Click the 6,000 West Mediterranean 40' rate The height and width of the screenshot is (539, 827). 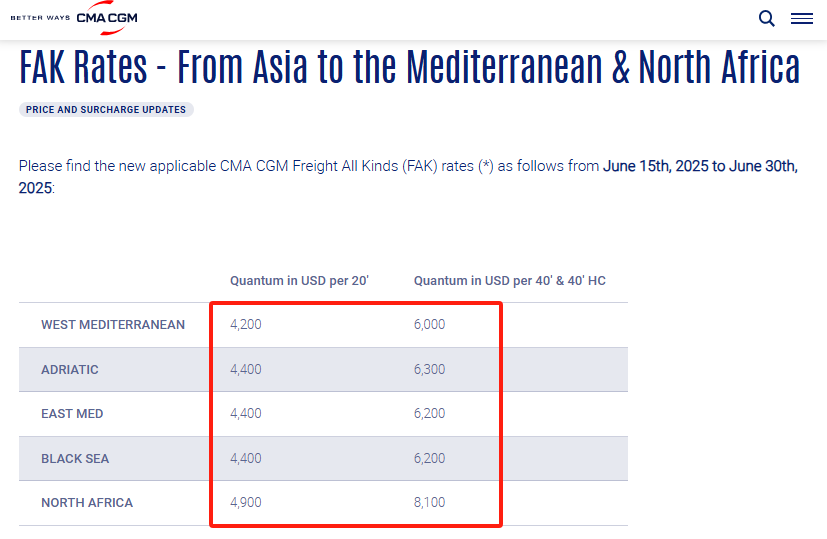click(429, 324)
